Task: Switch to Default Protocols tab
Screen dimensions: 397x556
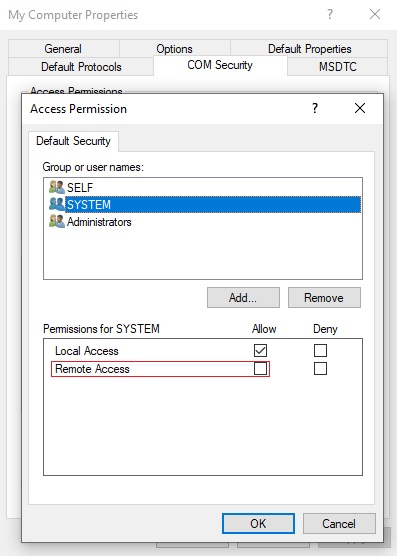Action: coord(81,67)
